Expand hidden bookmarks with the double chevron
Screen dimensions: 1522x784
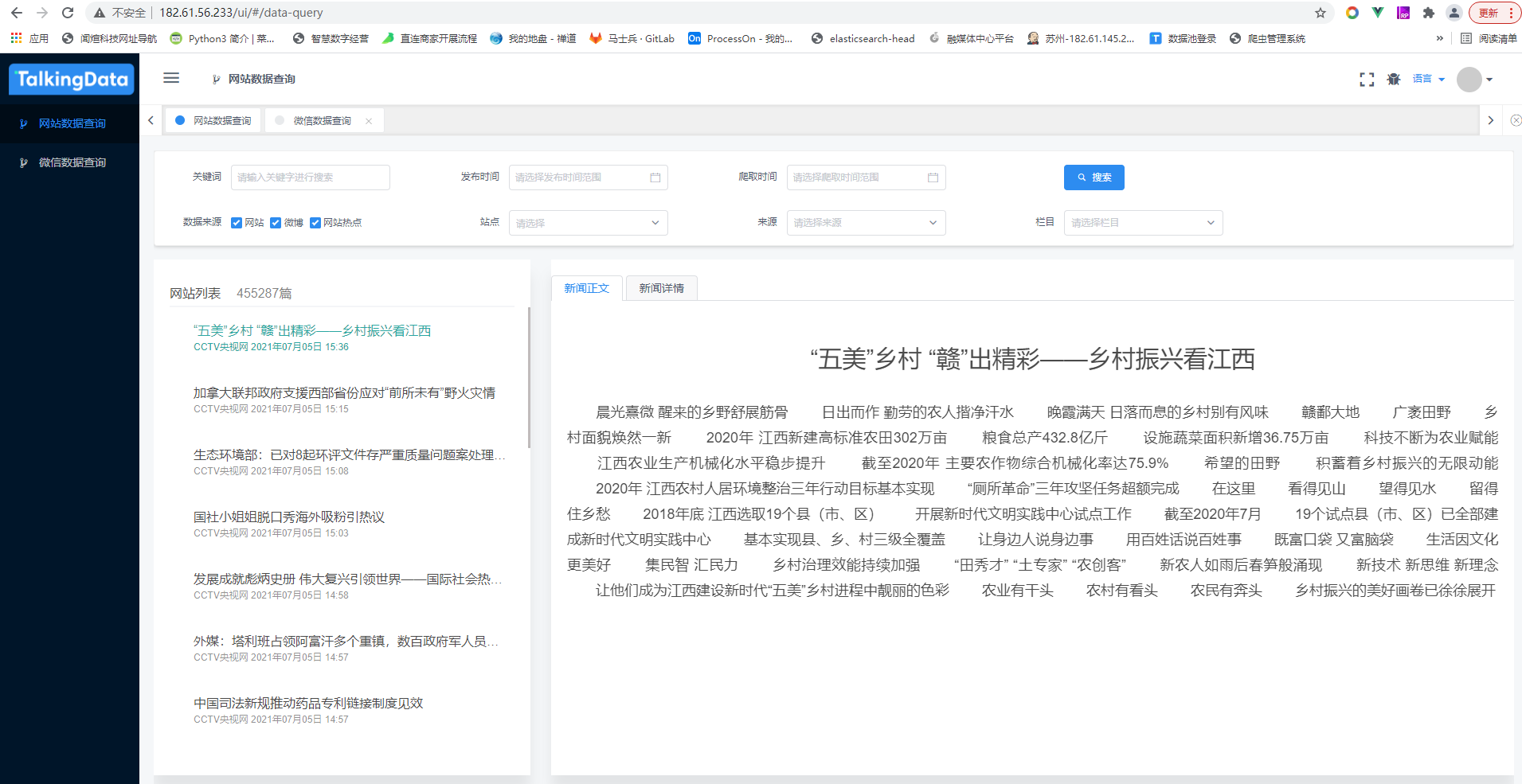pos(1440,38)
